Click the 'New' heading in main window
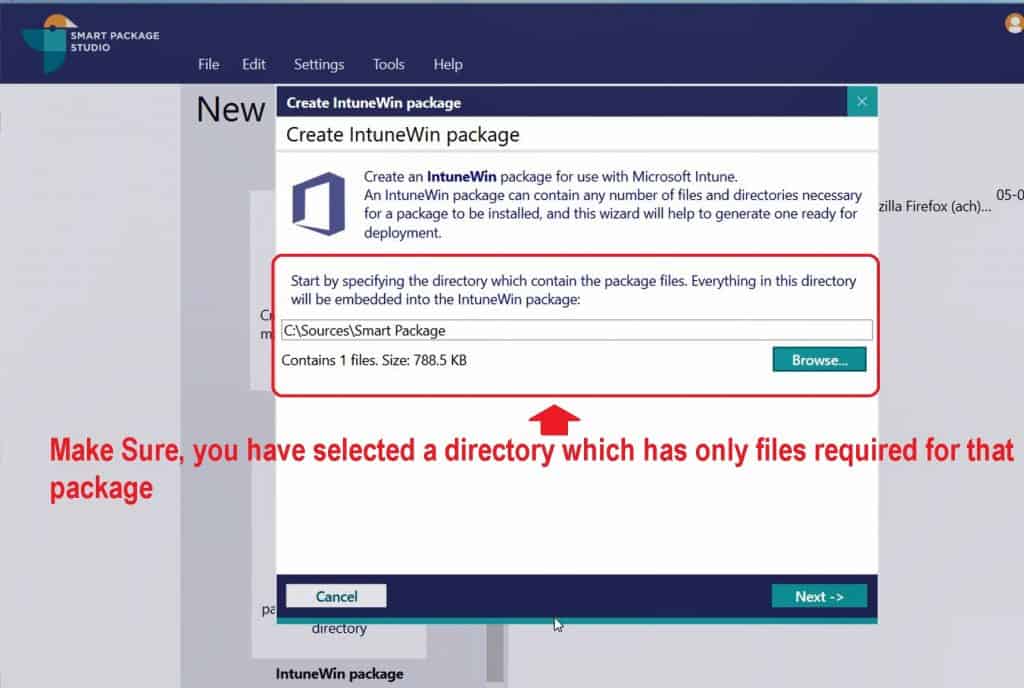This screenshot has width=1024, height=688. click(x=231, y=110)
